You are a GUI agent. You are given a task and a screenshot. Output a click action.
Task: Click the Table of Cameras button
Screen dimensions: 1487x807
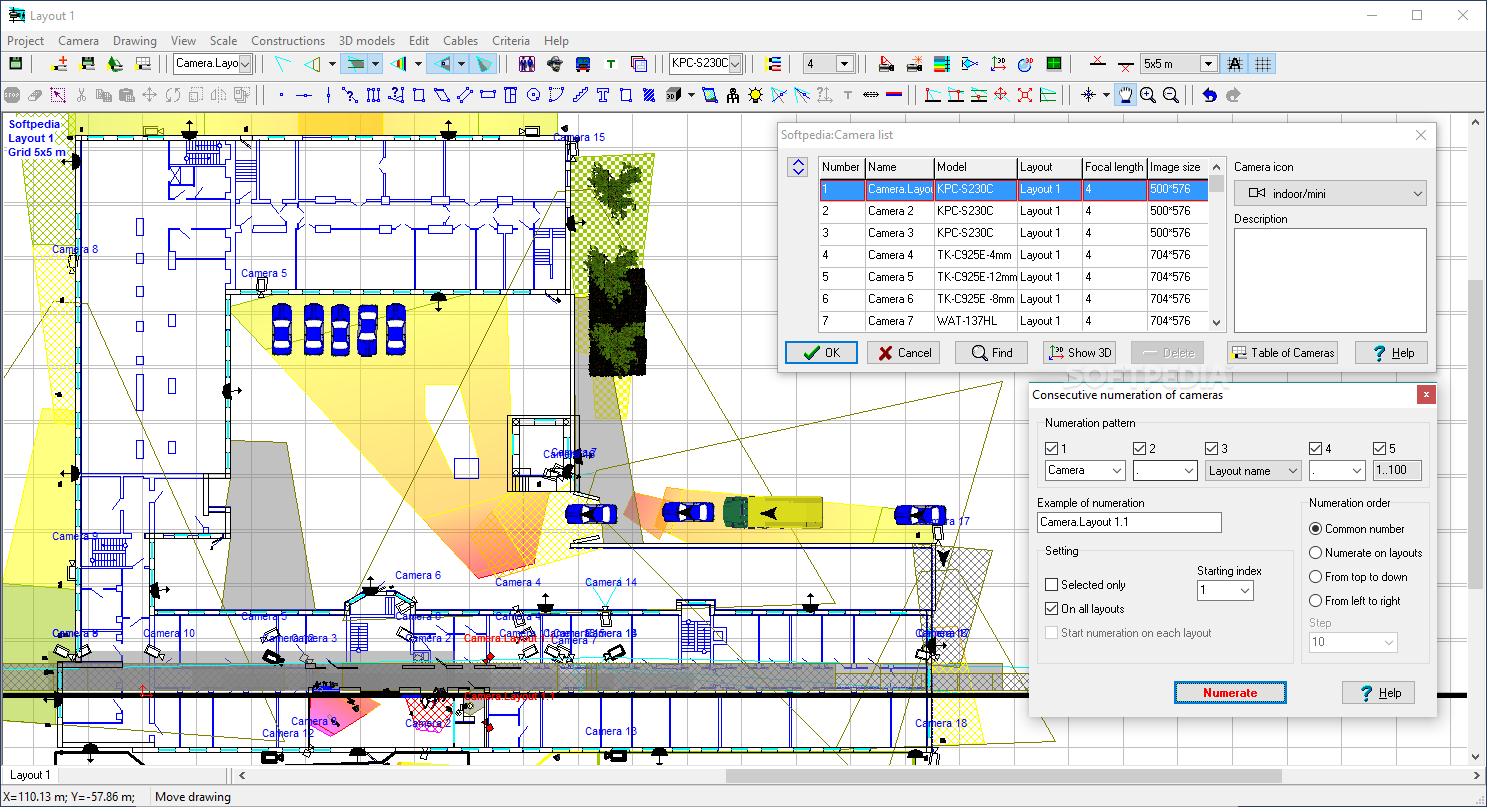pos(1283,352)
